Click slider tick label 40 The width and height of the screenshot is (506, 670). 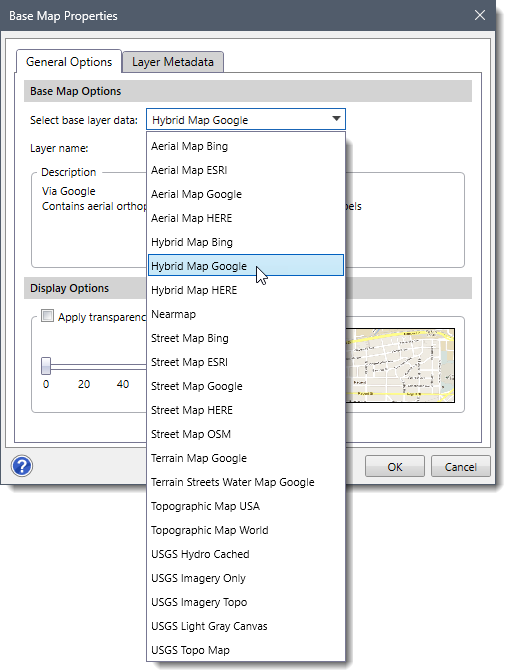(x=123, y=384)
